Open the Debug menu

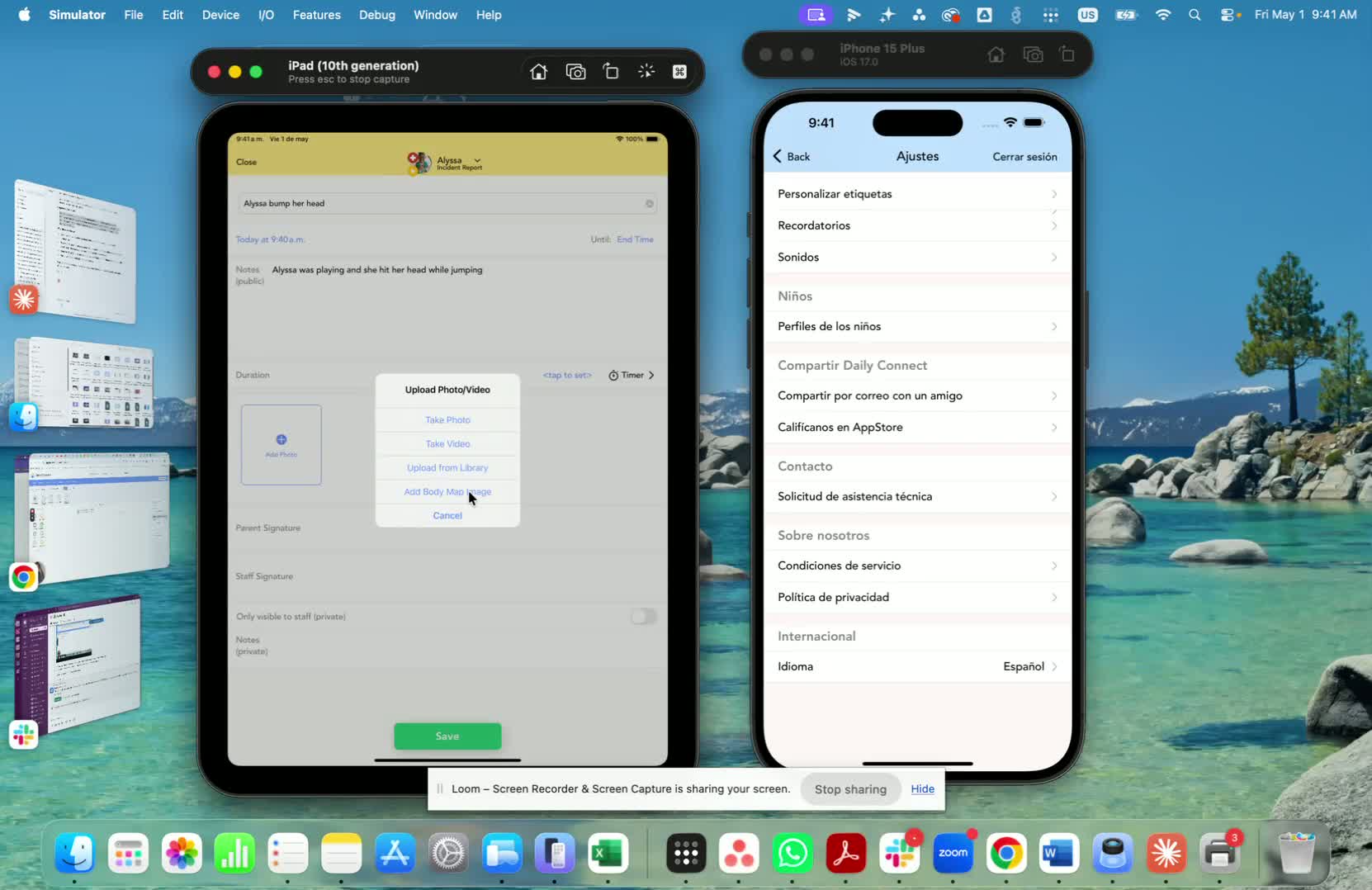point(377,15)
